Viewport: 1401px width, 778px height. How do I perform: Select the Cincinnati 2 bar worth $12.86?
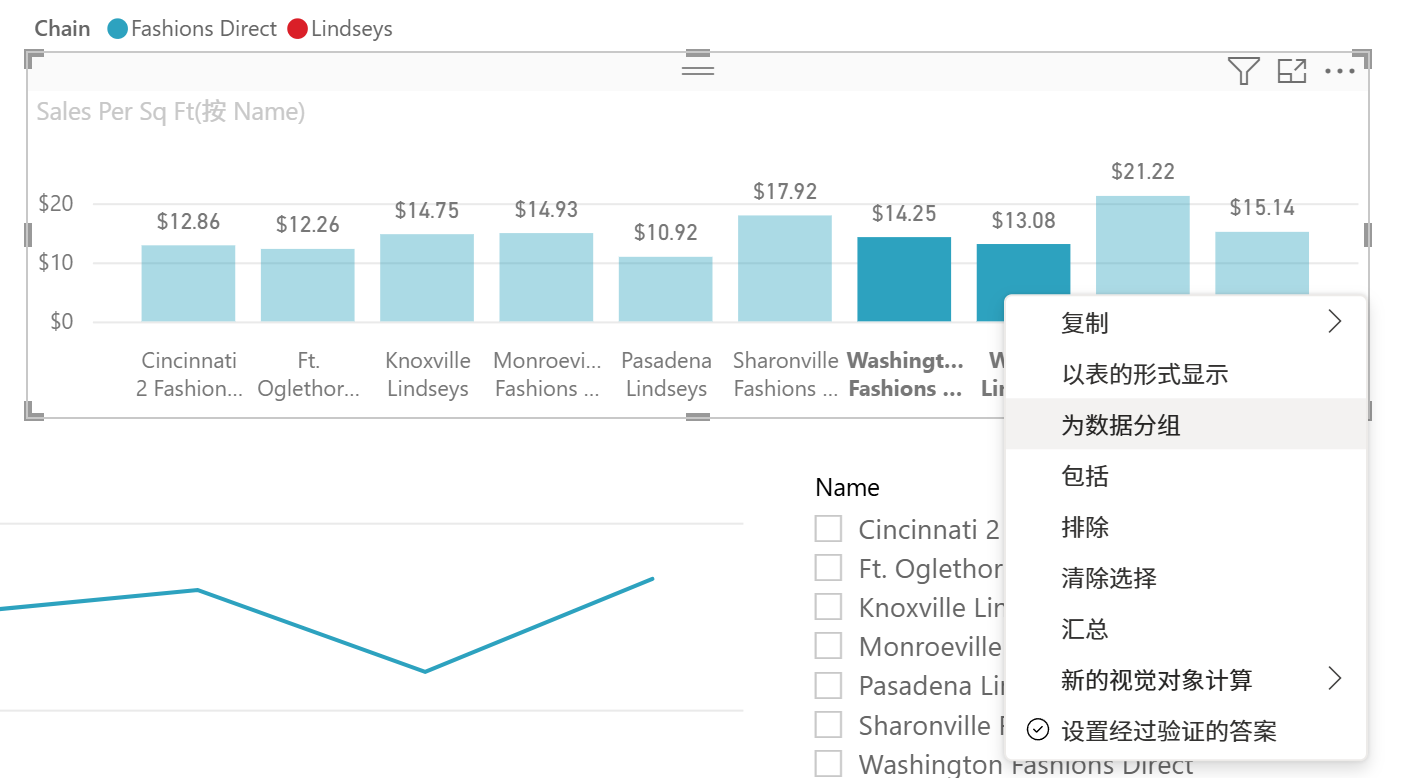(188, 283)
